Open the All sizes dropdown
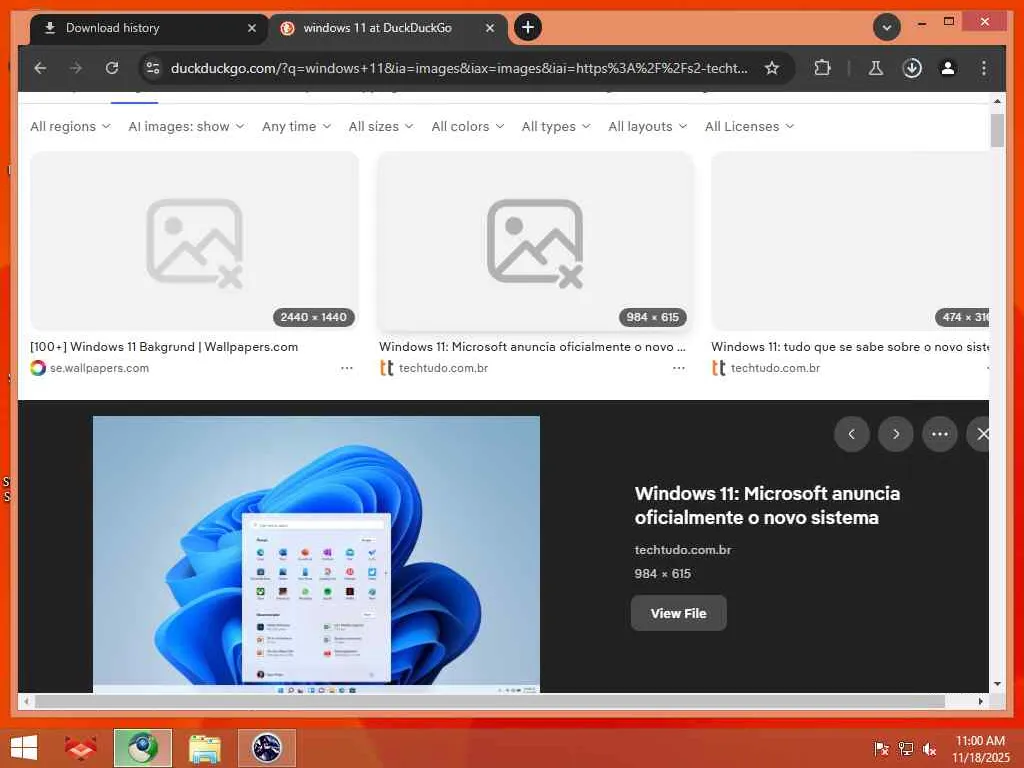Viewport: 1024px width, 768px height. (381, 127)
